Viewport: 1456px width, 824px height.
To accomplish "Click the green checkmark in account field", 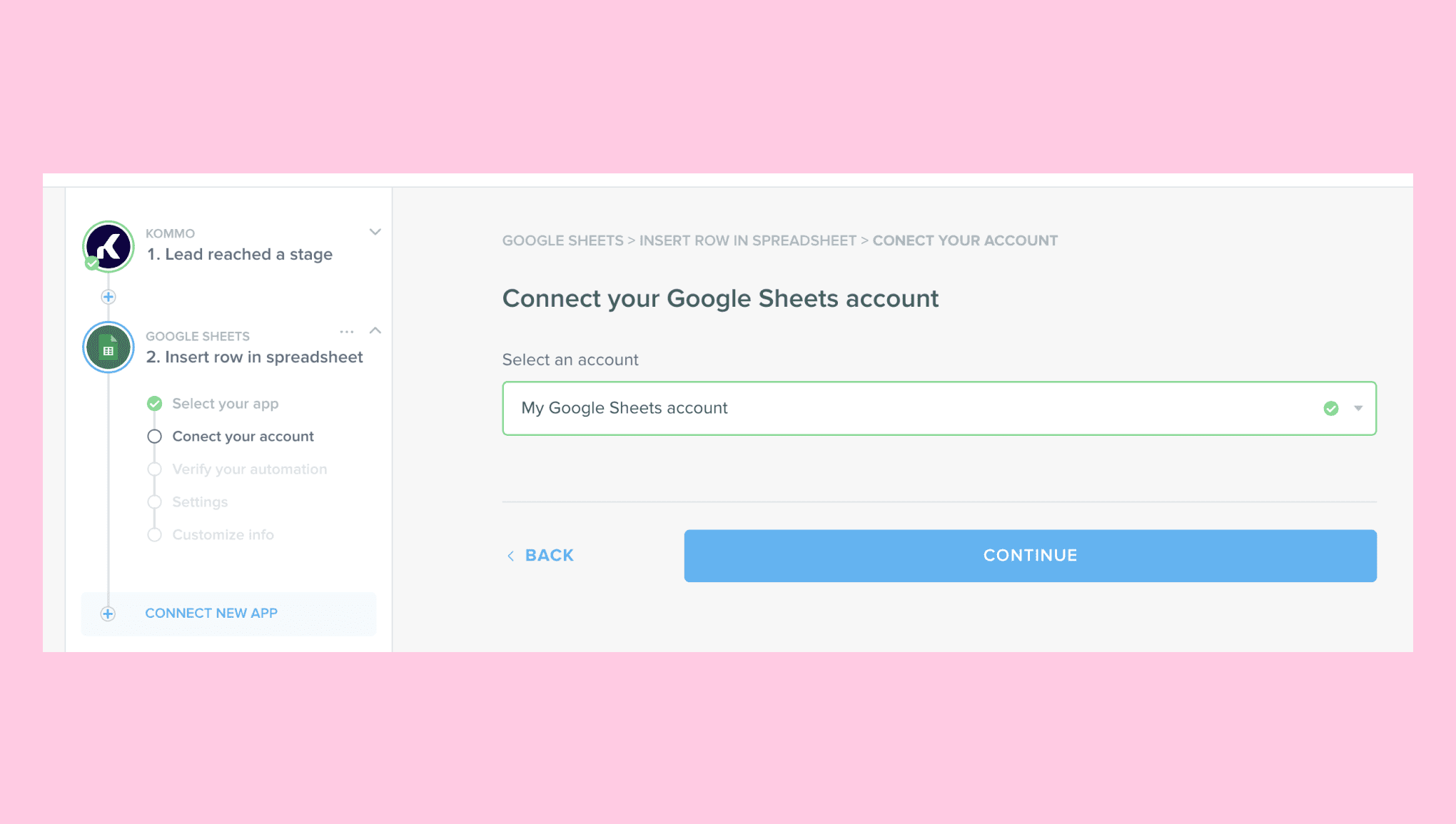I will (1330, 408).
